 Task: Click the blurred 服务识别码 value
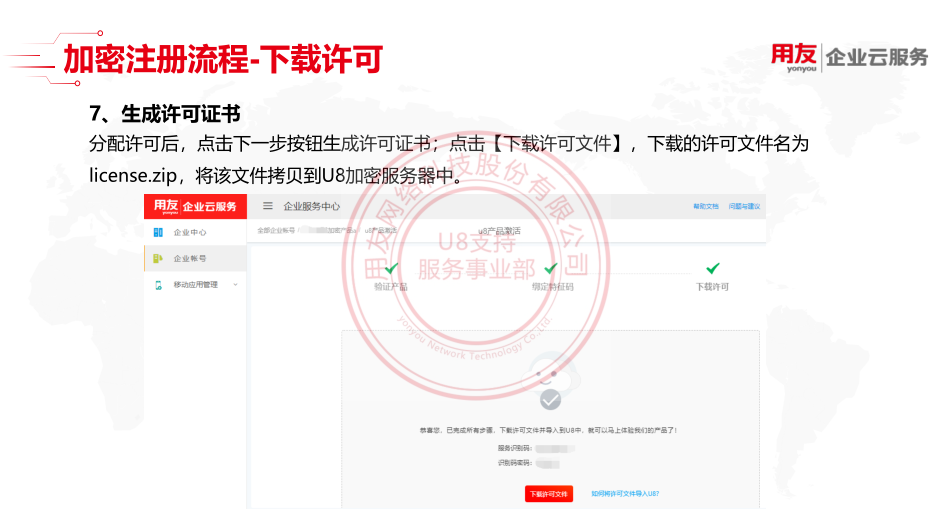tap(554, 449)
